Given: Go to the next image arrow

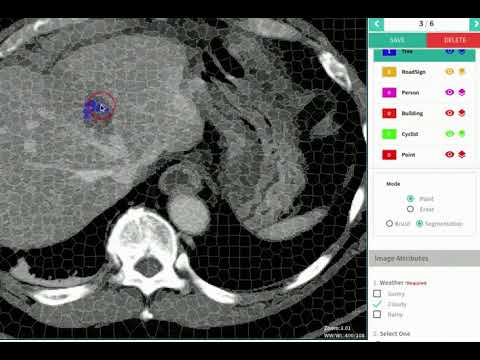Looking at the screenshot, I should click(x=475, y=24).
